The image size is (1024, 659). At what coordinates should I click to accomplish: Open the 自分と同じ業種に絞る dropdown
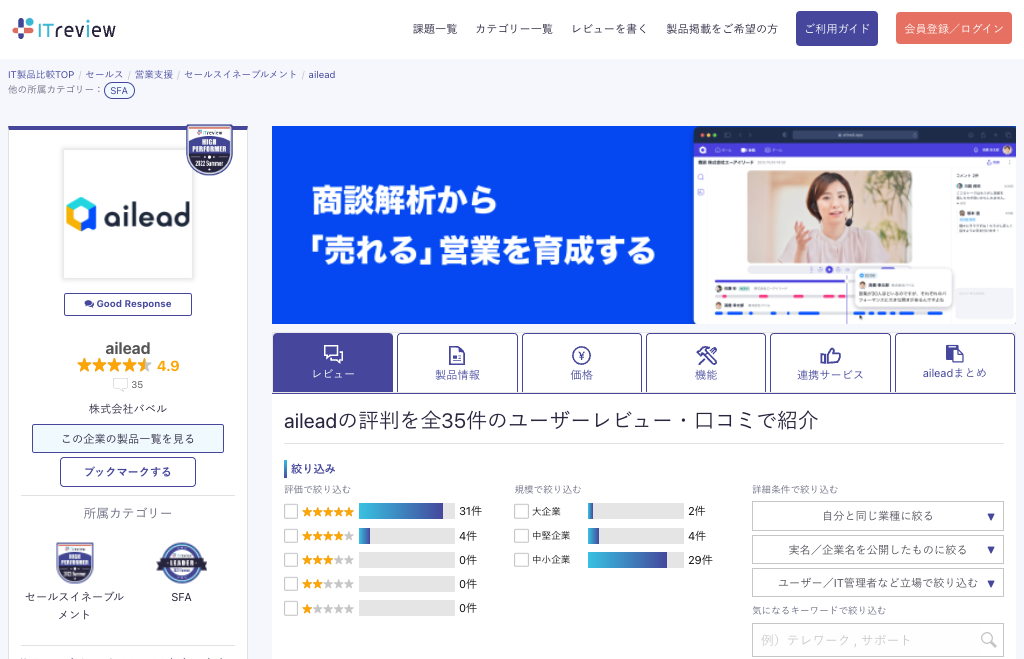[878, 516]
